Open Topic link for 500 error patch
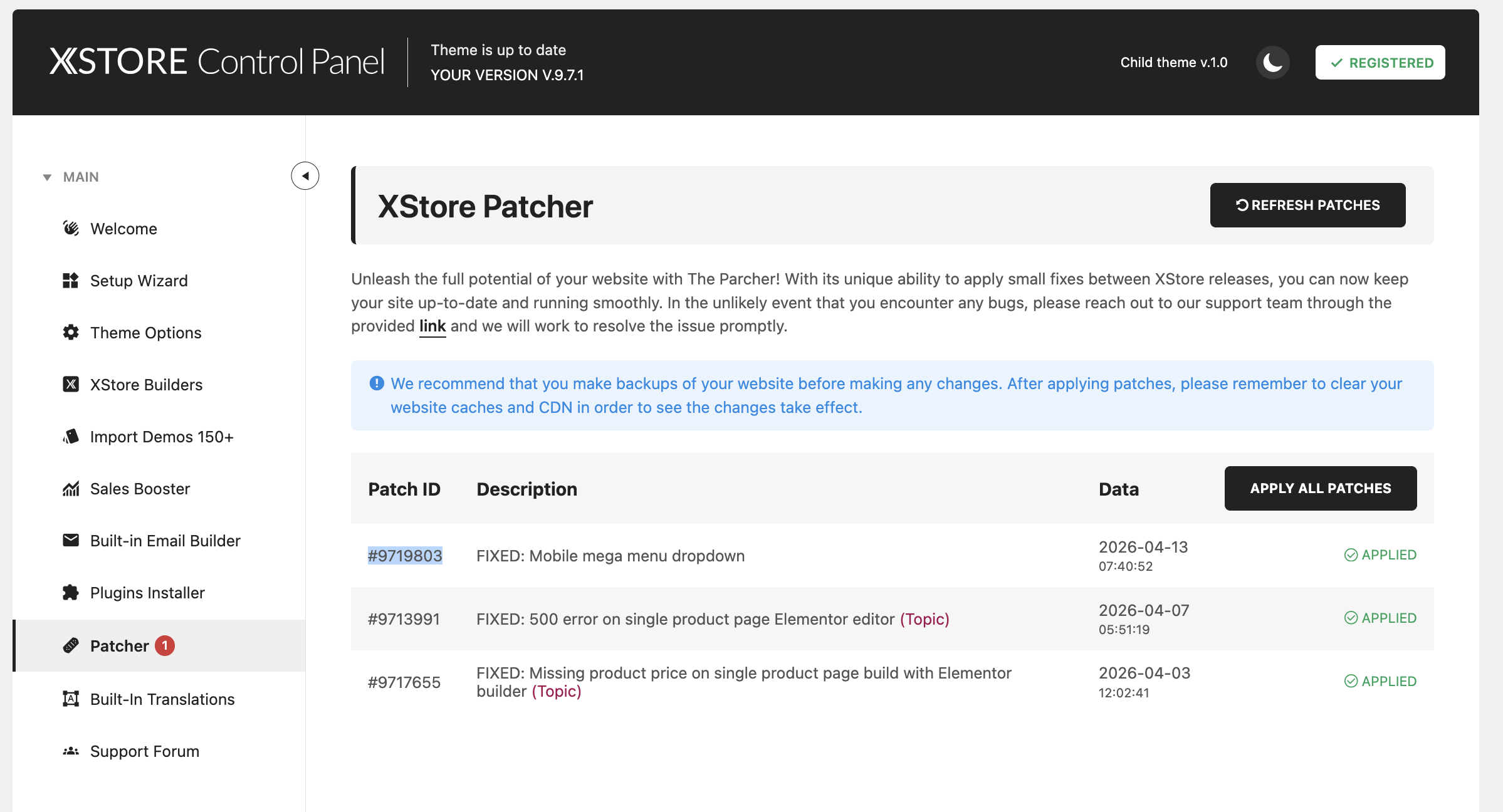1503x812 pixels. tap(924, 619)
